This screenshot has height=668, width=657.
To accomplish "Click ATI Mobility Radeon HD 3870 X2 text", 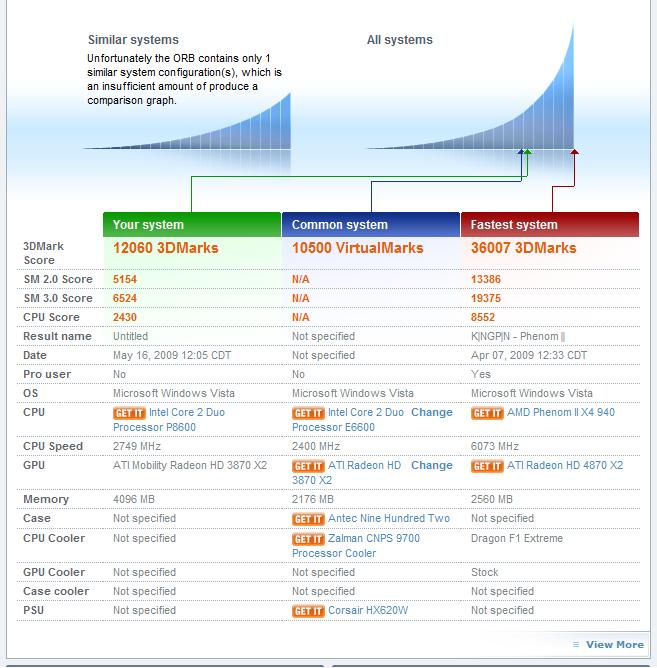I will pyautogui.click(x=190, y=465).
